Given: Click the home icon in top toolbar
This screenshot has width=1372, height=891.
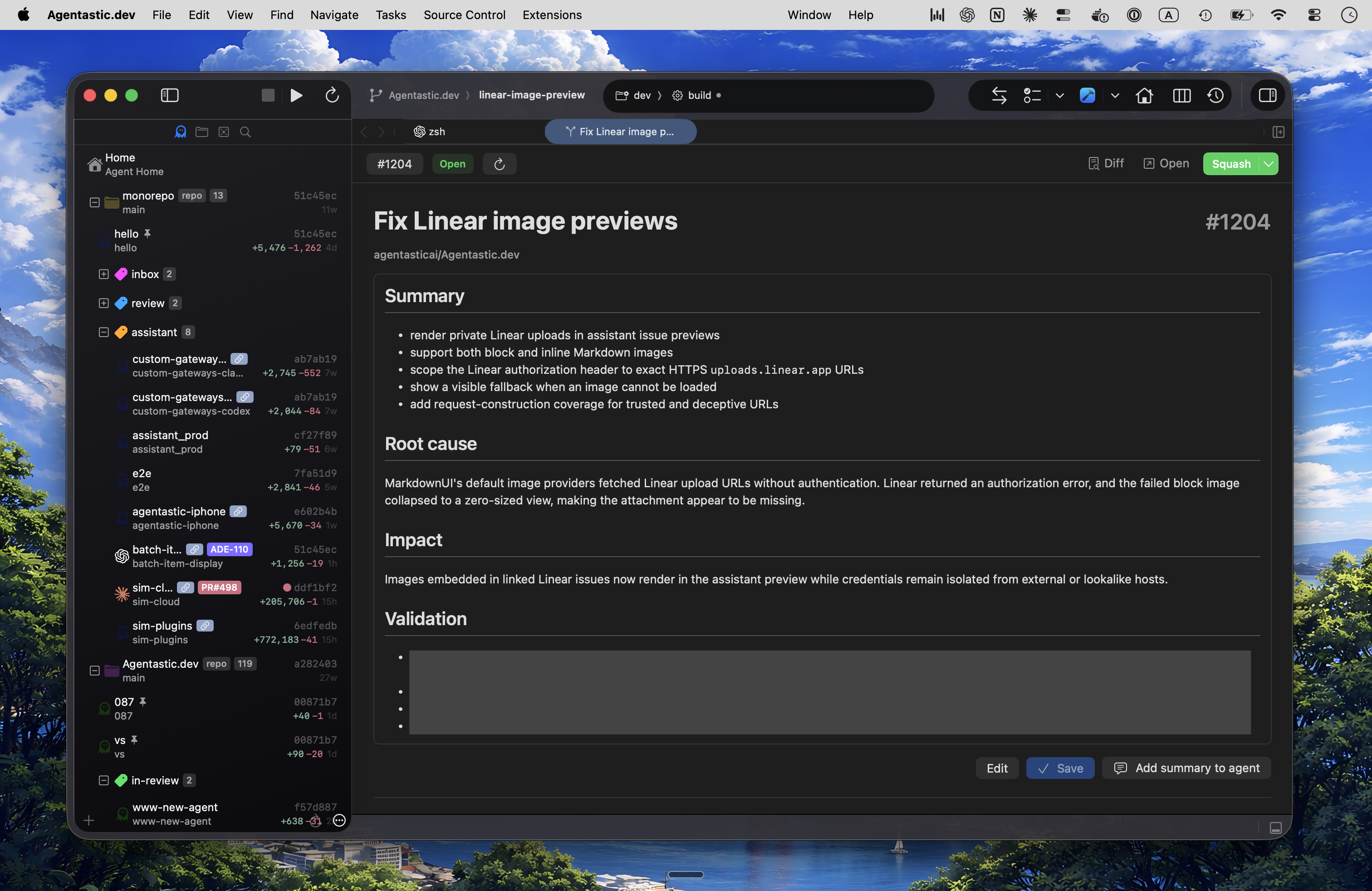Looking at the screenshot, I should click(x=1144, y=95).
